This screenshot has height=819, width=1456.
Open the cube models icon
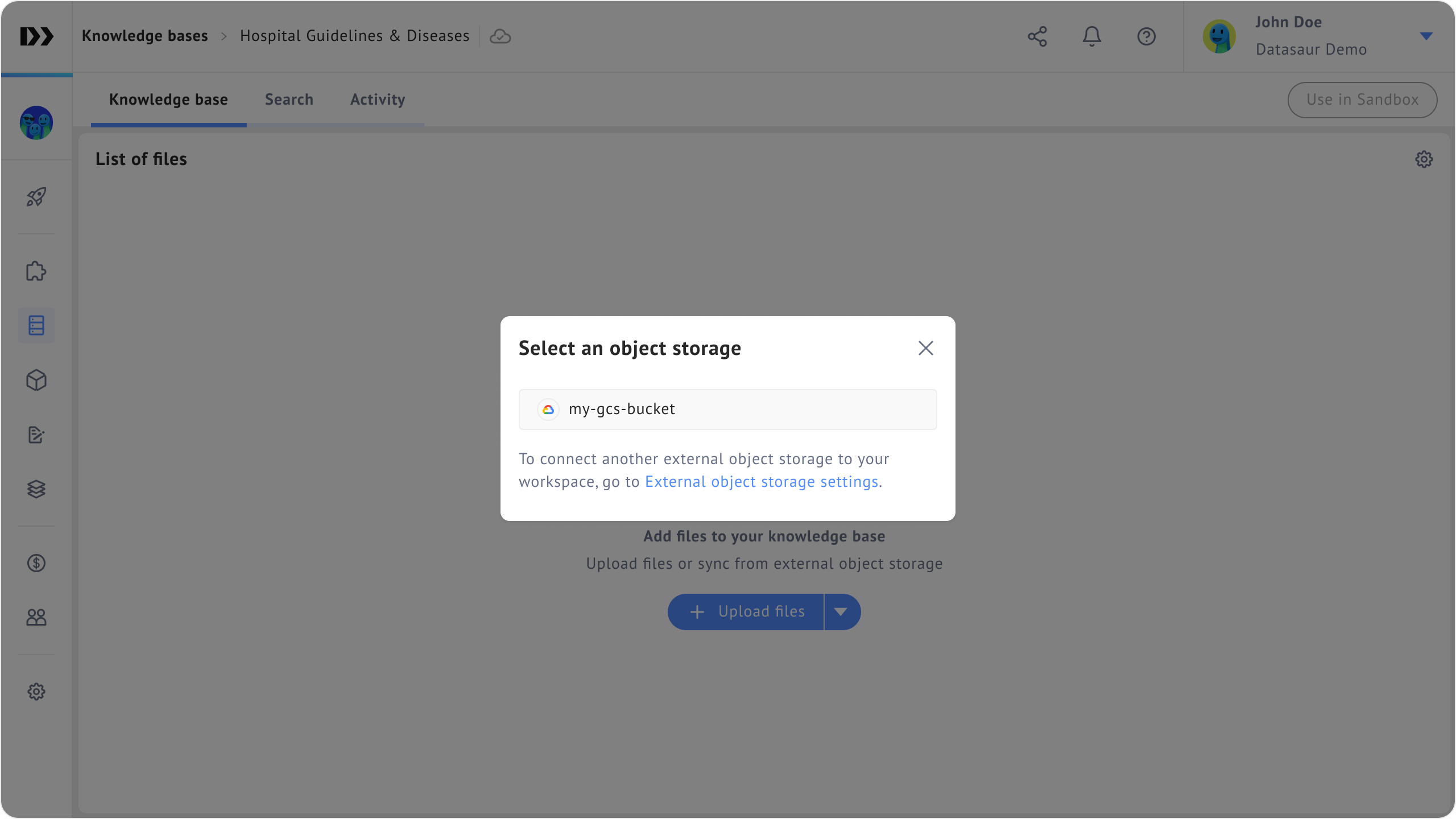point(36,380)
